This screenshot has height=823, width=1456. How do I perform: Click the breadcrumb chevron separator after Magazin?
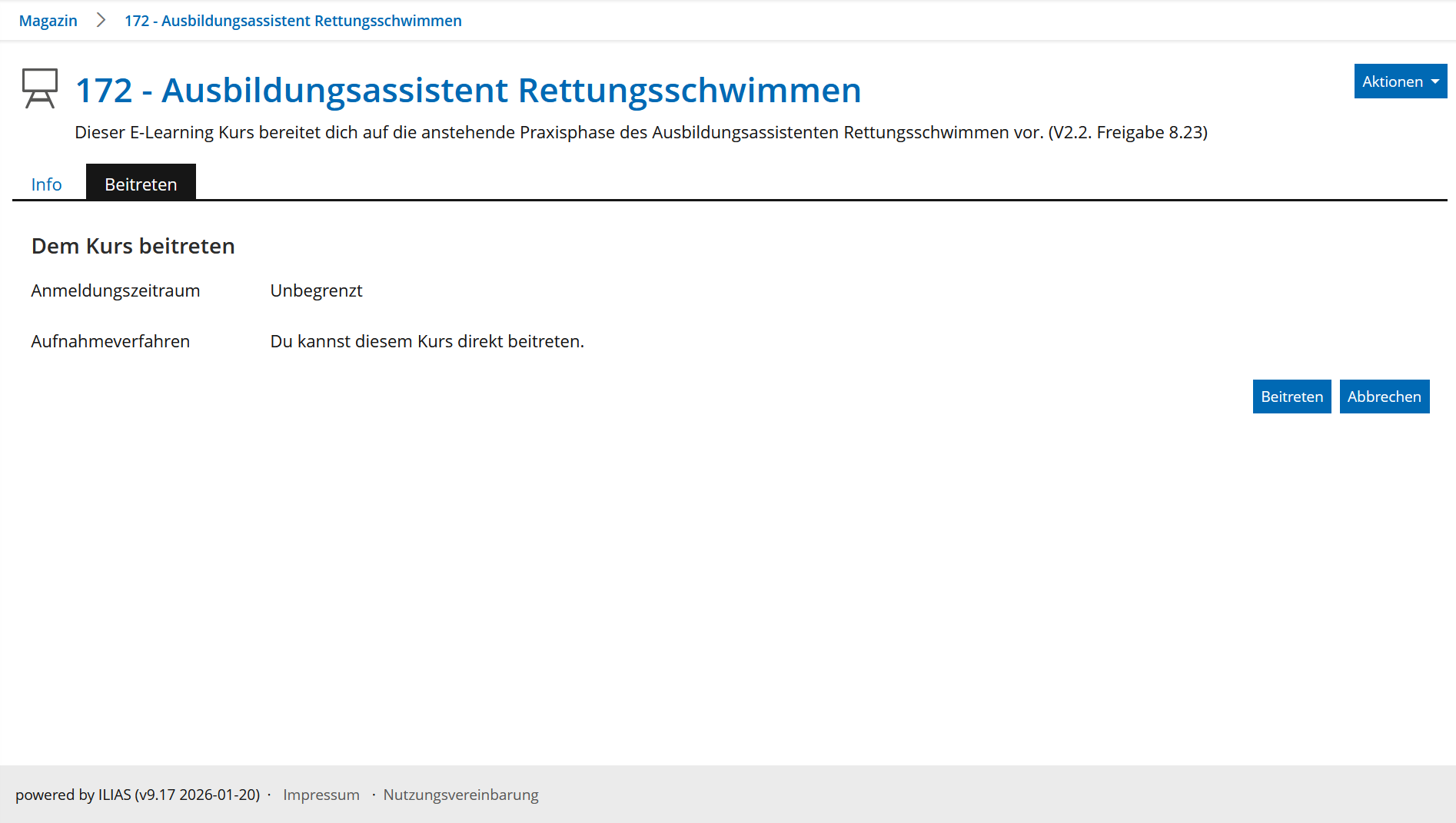[x=101, y=21]
